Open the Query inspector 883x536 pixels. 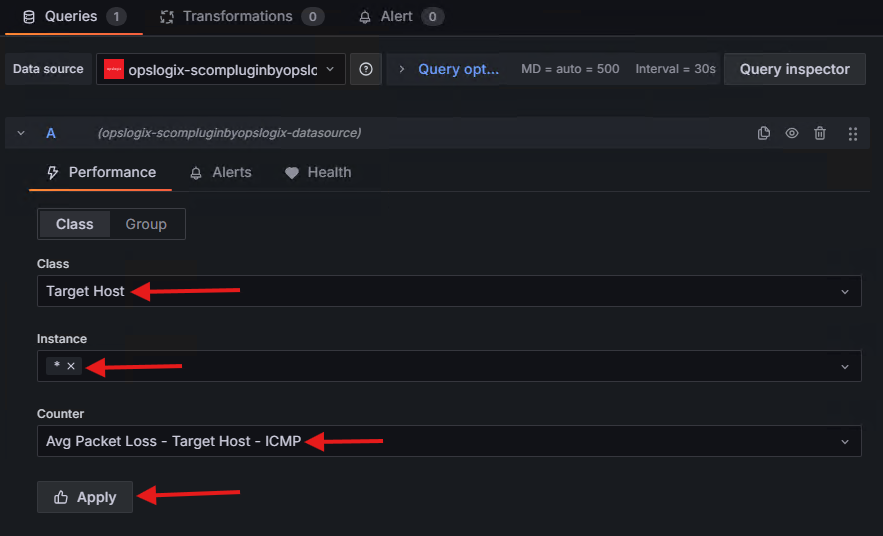794,69
